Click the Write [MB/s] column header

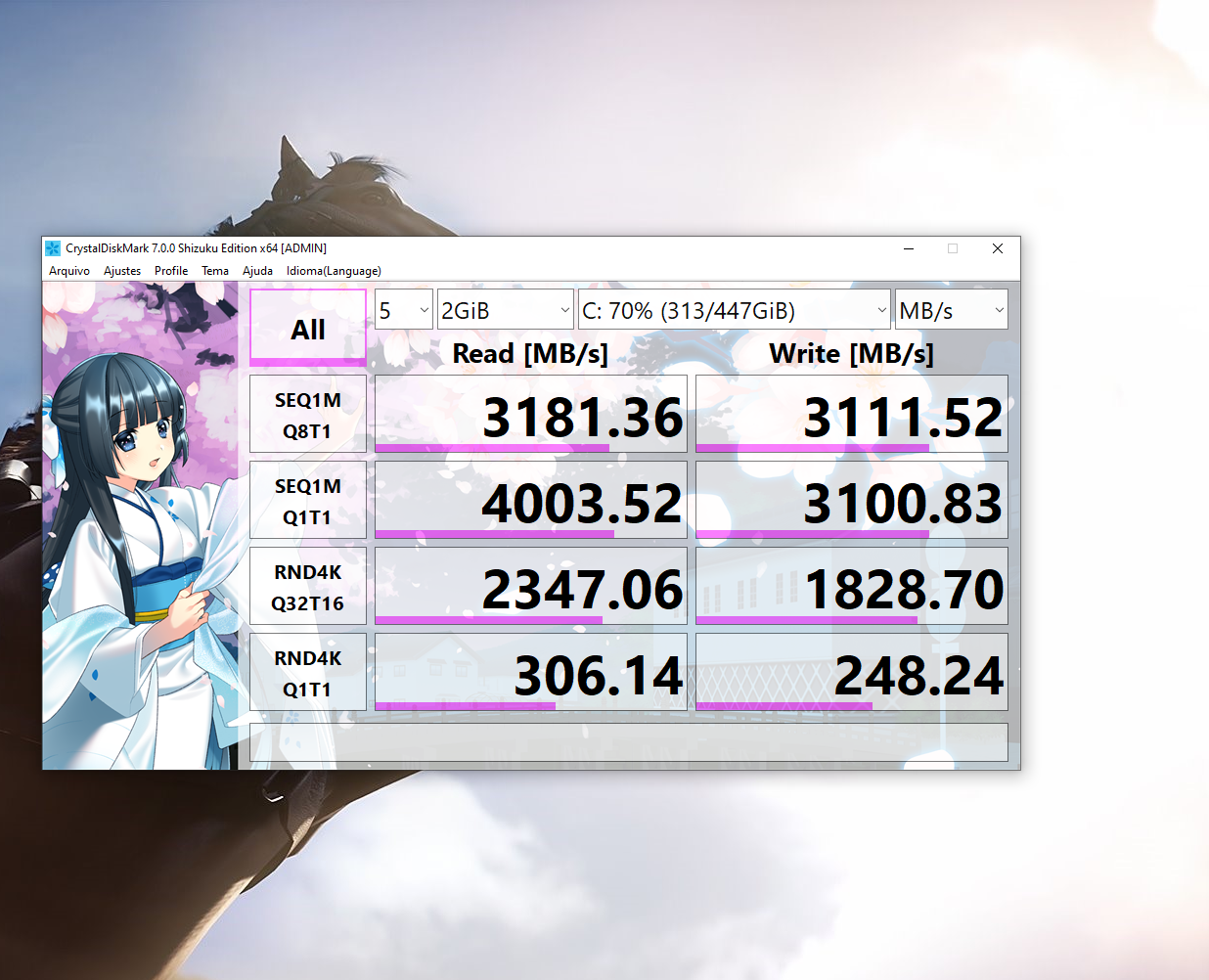tap(852, 353)
